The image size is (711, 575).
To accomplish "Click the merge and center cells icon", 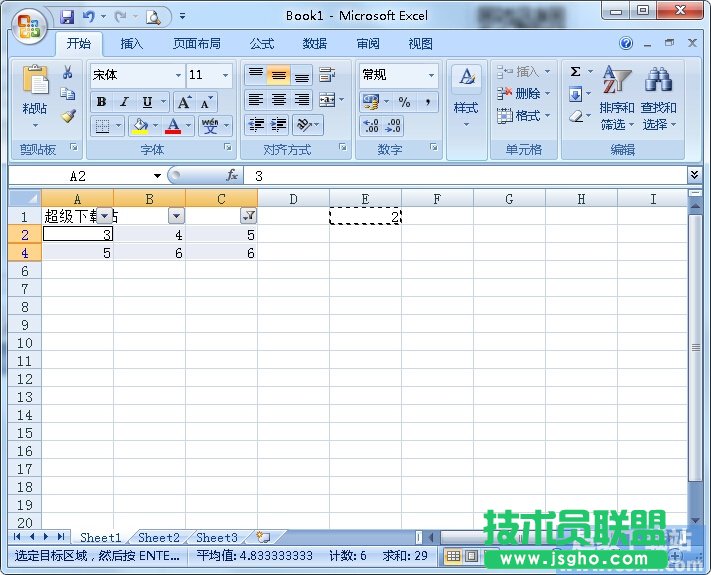I will pyautogui.click(x=326, y=101).
